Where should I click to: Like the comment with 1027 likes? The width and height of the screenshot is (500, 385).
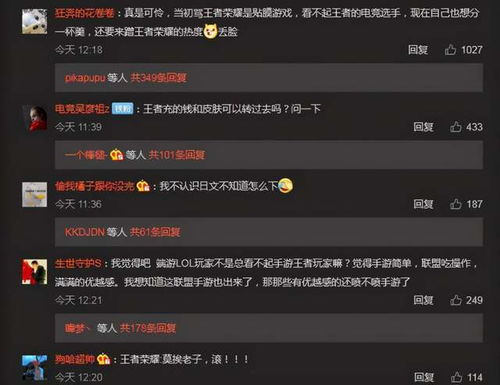point(450,50)
